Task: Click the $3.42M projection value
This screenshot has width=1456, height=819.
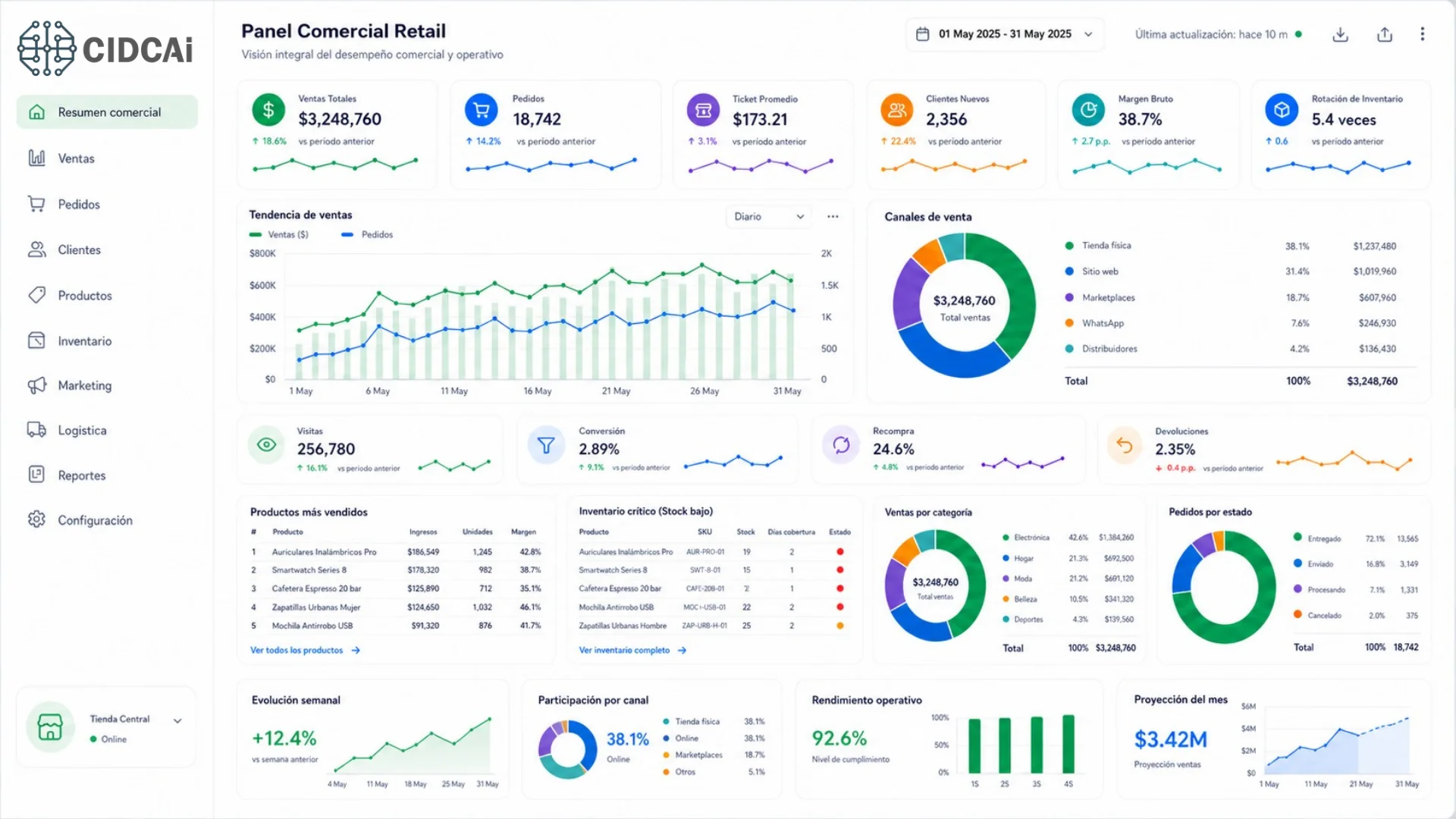Action: click(x=1170, y=739)
